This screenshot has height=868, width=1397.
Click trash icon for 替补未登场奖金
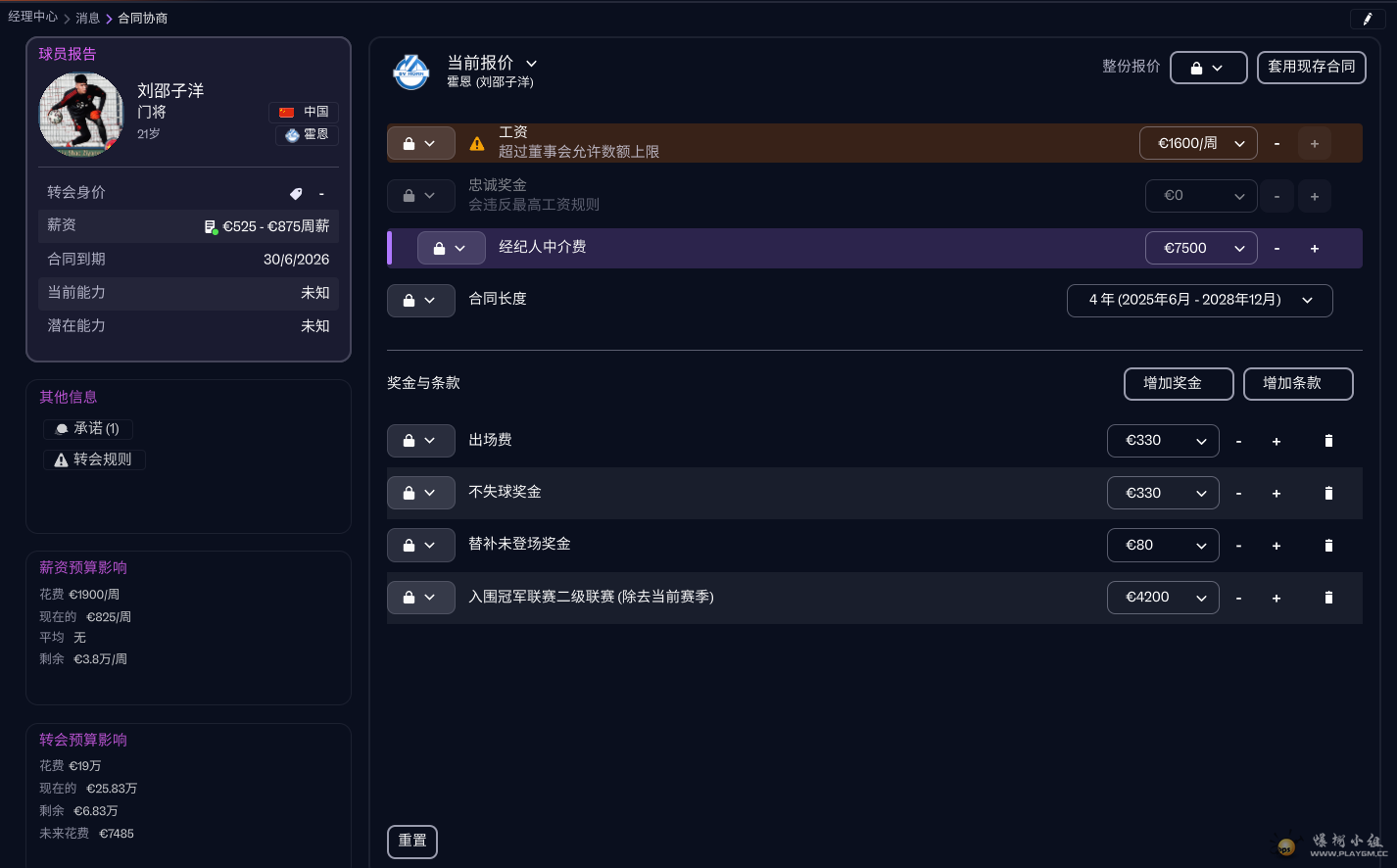pyautogui.click(x=1328, y=546)
